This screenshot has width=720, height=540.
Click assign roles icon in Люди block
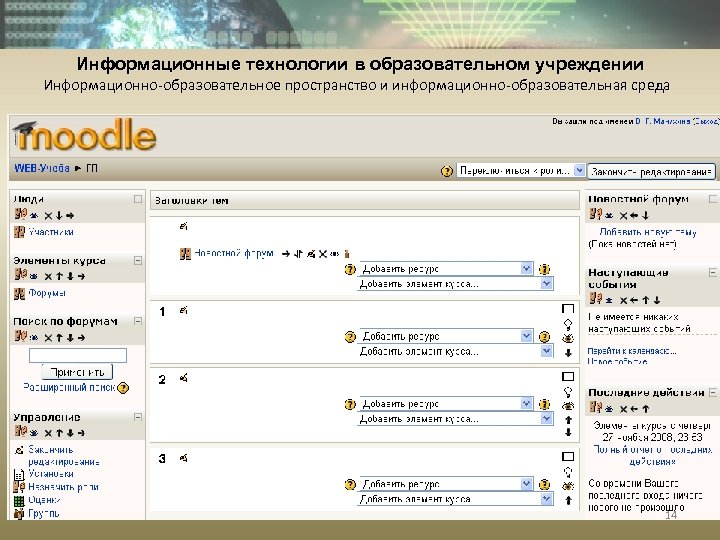point(21,214)
